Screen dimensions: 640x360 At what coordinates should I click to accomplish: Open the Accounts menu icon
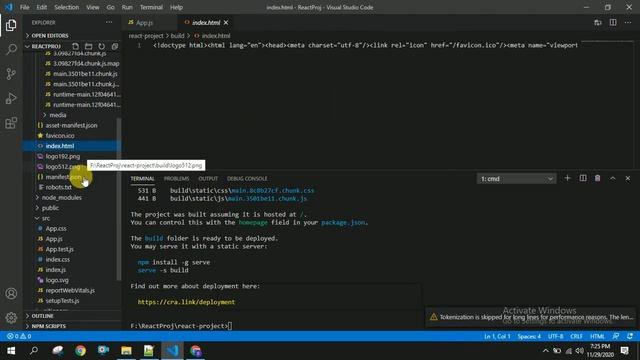click(11, 293)
